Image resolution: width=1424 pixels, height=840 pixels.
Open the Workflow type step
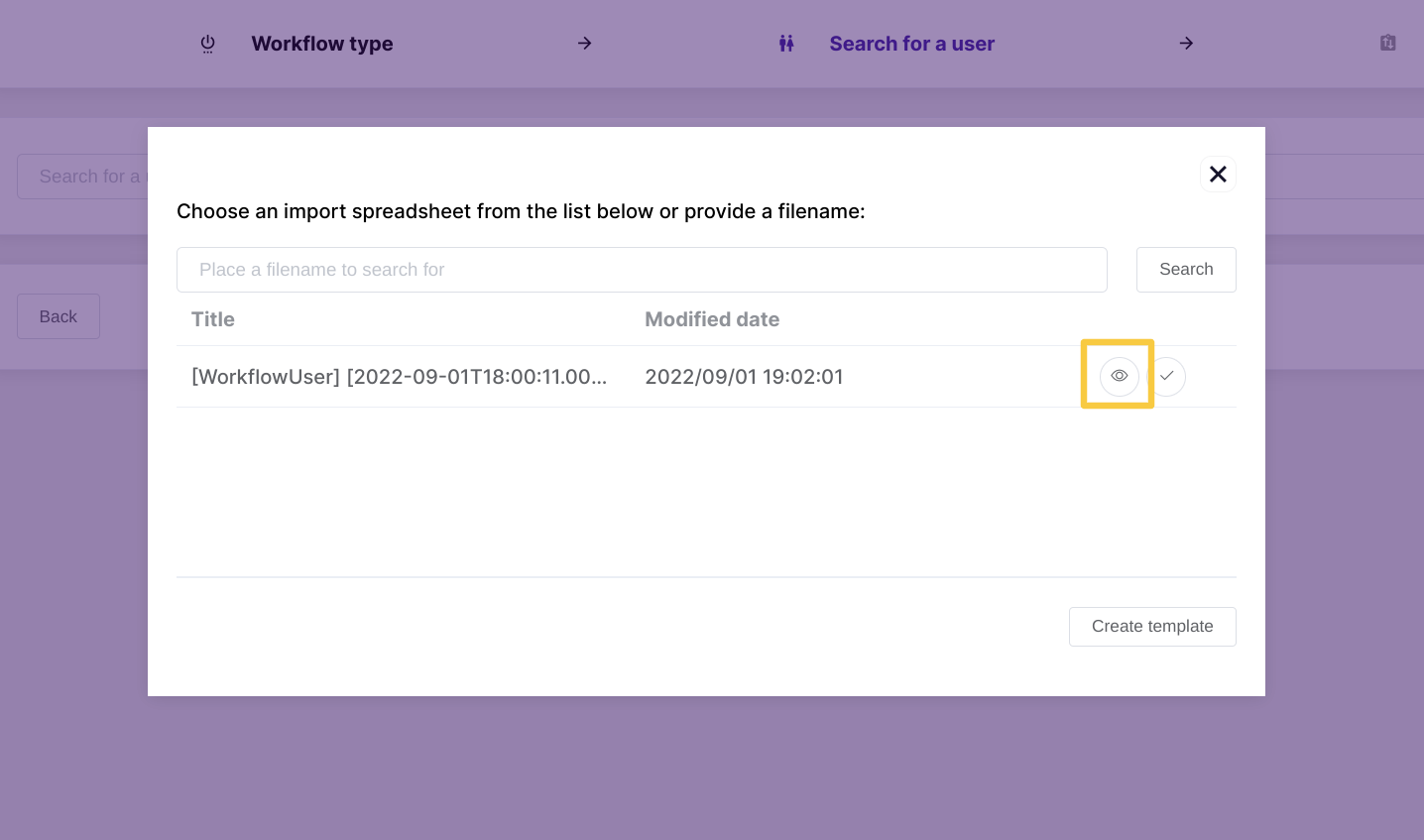coord(322,44)
